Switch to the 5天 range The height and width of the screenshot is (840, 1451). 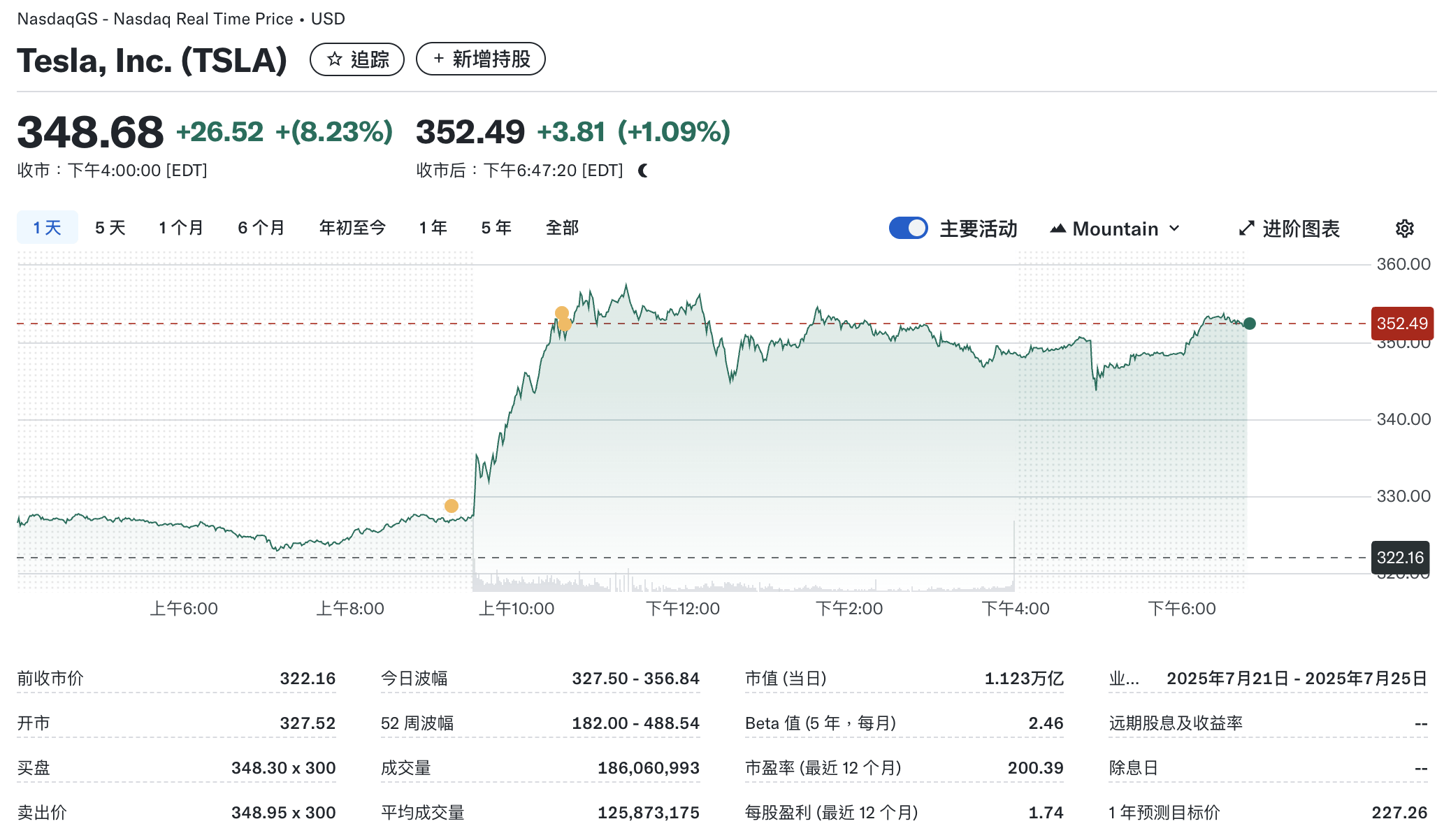pos(110,228)
